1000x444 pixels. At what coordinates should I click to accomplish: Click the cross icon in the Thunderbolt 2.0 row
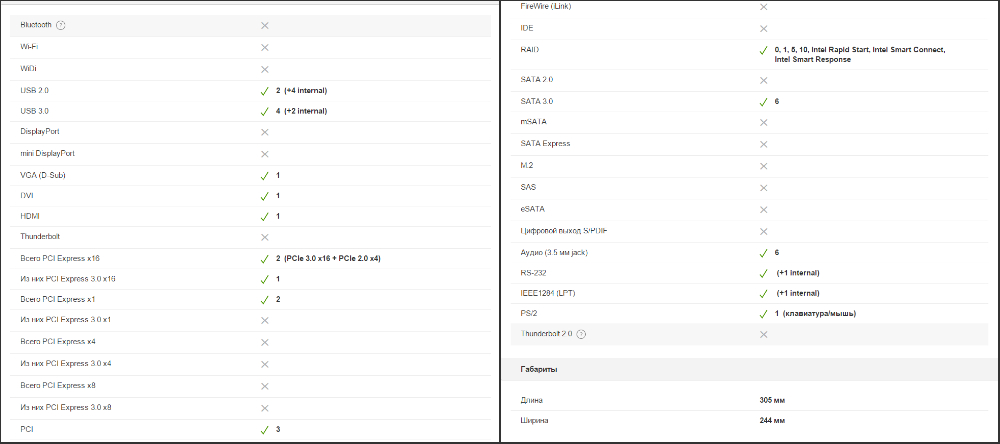click(x=763, y=334)
